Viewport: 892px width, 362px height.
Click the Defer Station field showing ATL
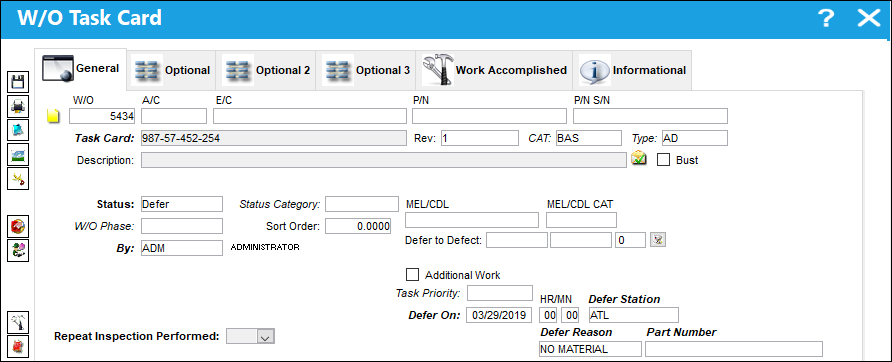click(633, 315)
